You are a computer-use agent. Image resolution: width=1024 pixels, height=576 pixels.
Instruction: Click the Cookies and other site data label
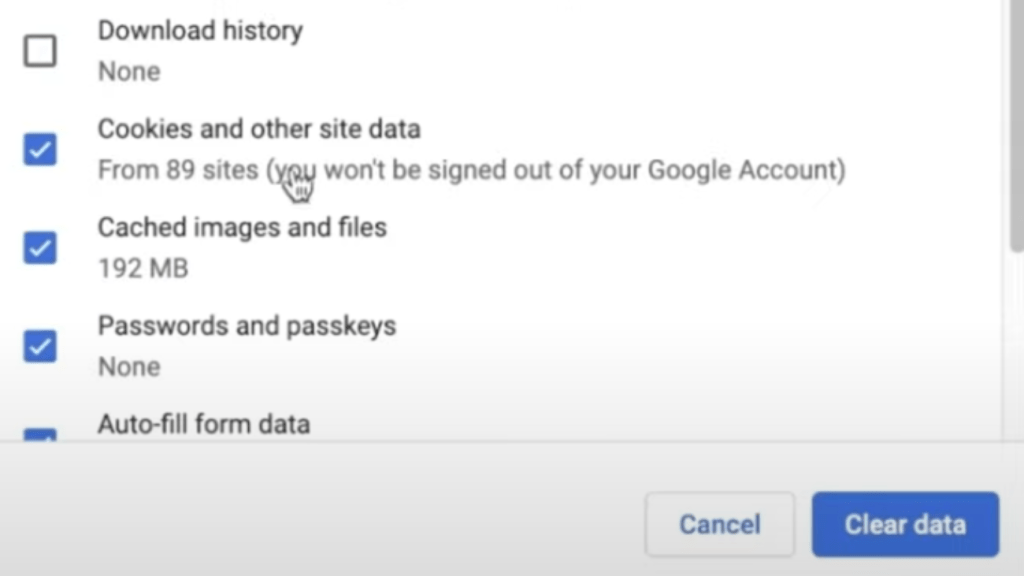click(259, 129)
